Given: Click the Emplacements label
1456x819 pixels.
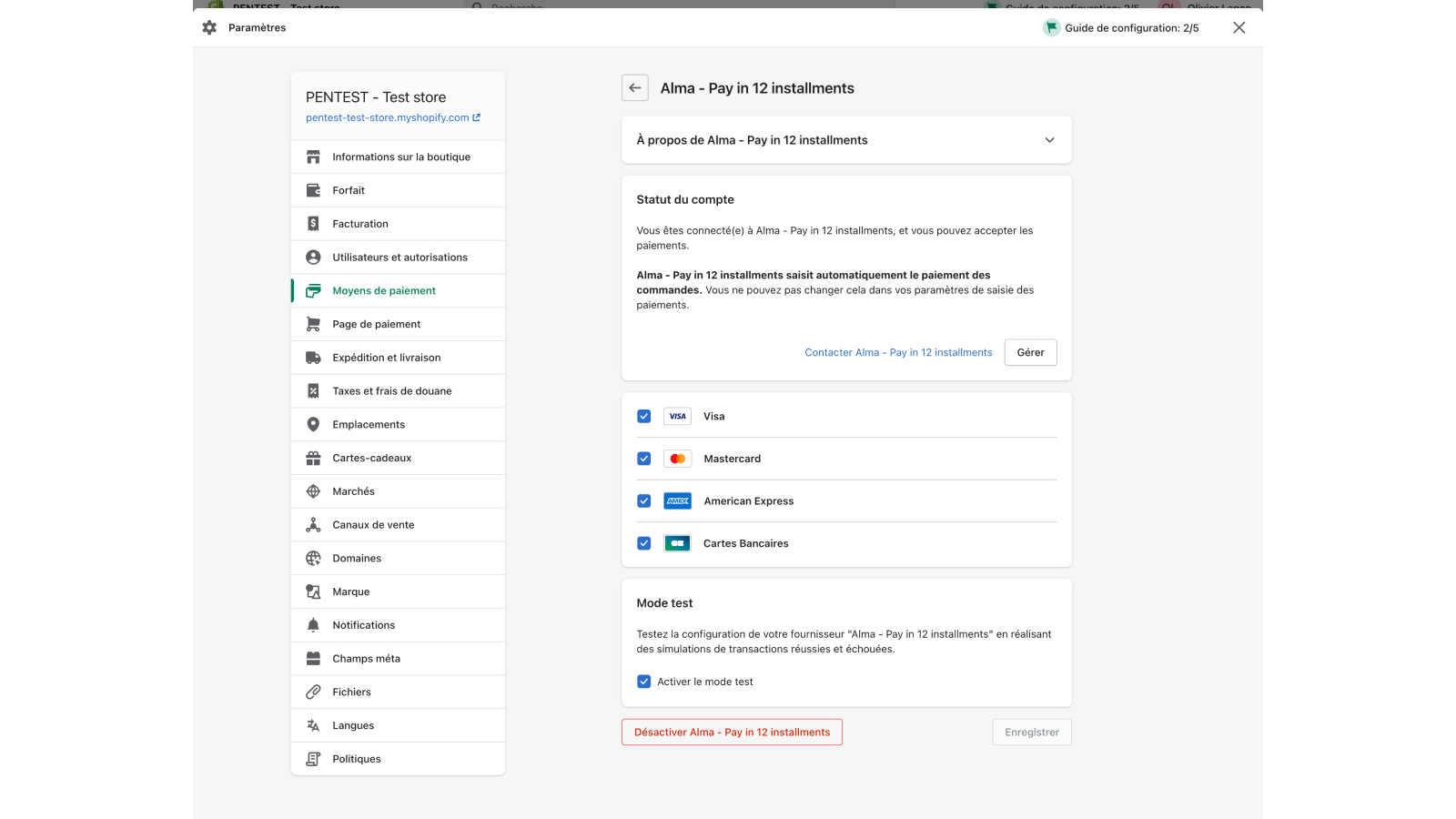Looking at the screenshot, I should 369,424.
